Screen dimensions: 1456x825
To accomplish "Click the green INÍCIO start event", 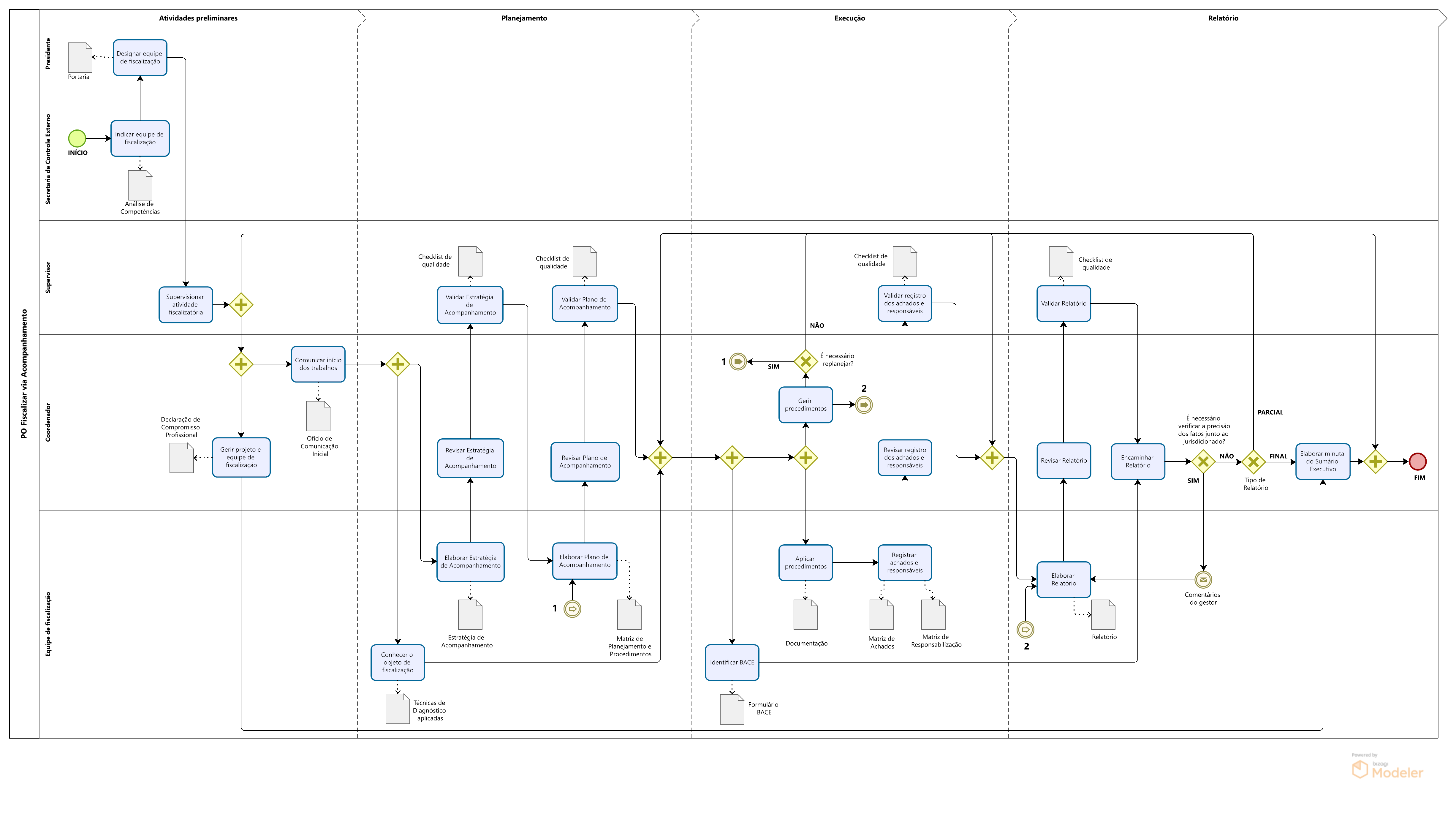I will point(77,138).
